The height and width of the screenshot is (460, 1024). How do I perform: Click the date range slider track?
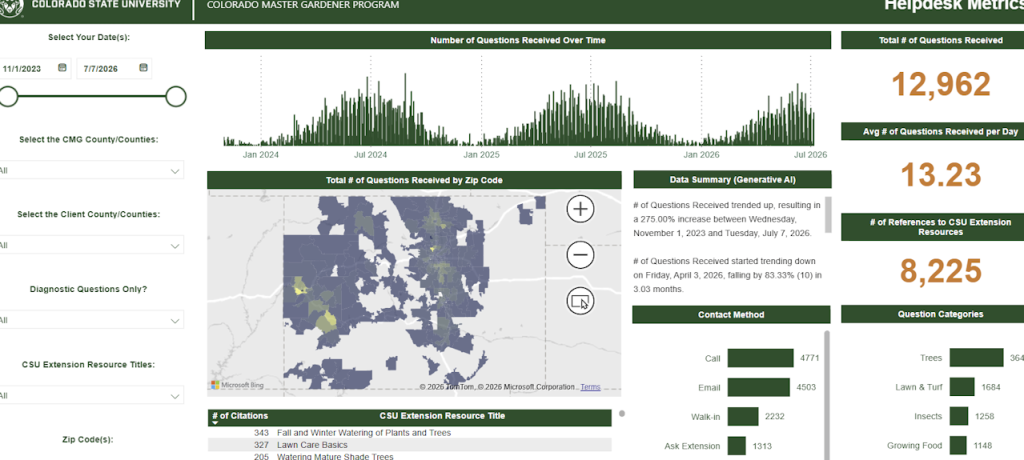click(x=91, y=97)
